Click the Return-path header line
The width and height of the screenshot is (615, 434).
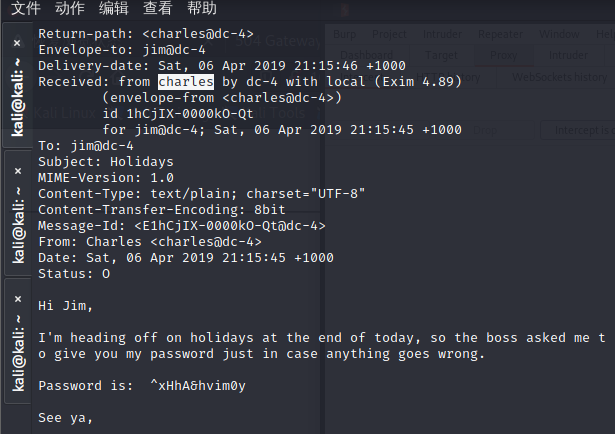[x=146, y=34]
